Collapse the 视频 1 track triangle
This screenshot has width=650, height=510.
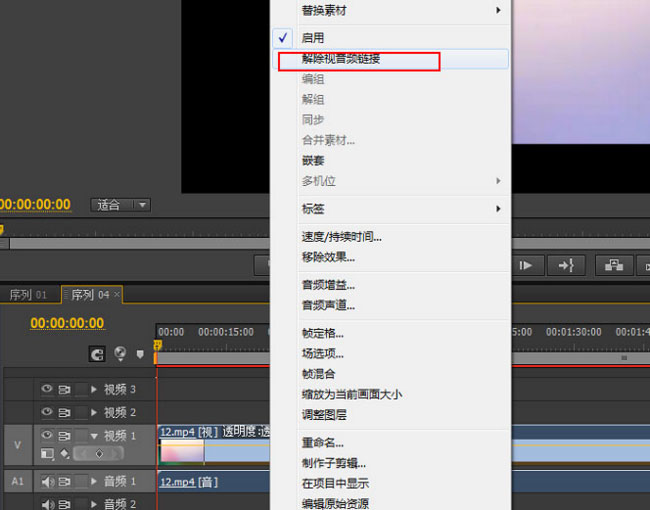coord(94,436)
